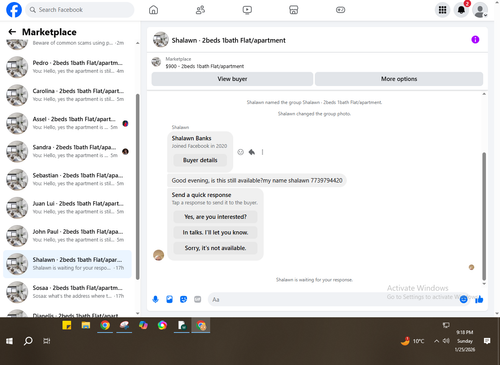Open File Explorer on taskbar

pyautogui.click(x=86, y=325)
